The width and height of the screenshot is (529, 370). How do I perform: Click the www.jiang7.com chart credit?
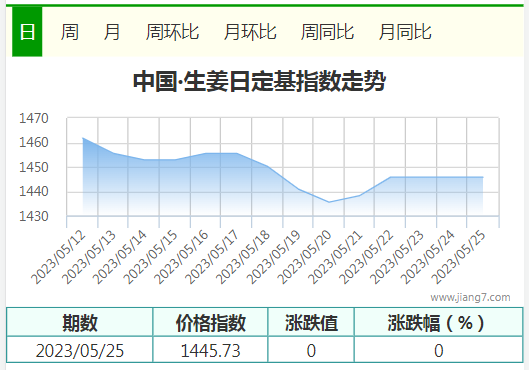(x=470, y=297)
